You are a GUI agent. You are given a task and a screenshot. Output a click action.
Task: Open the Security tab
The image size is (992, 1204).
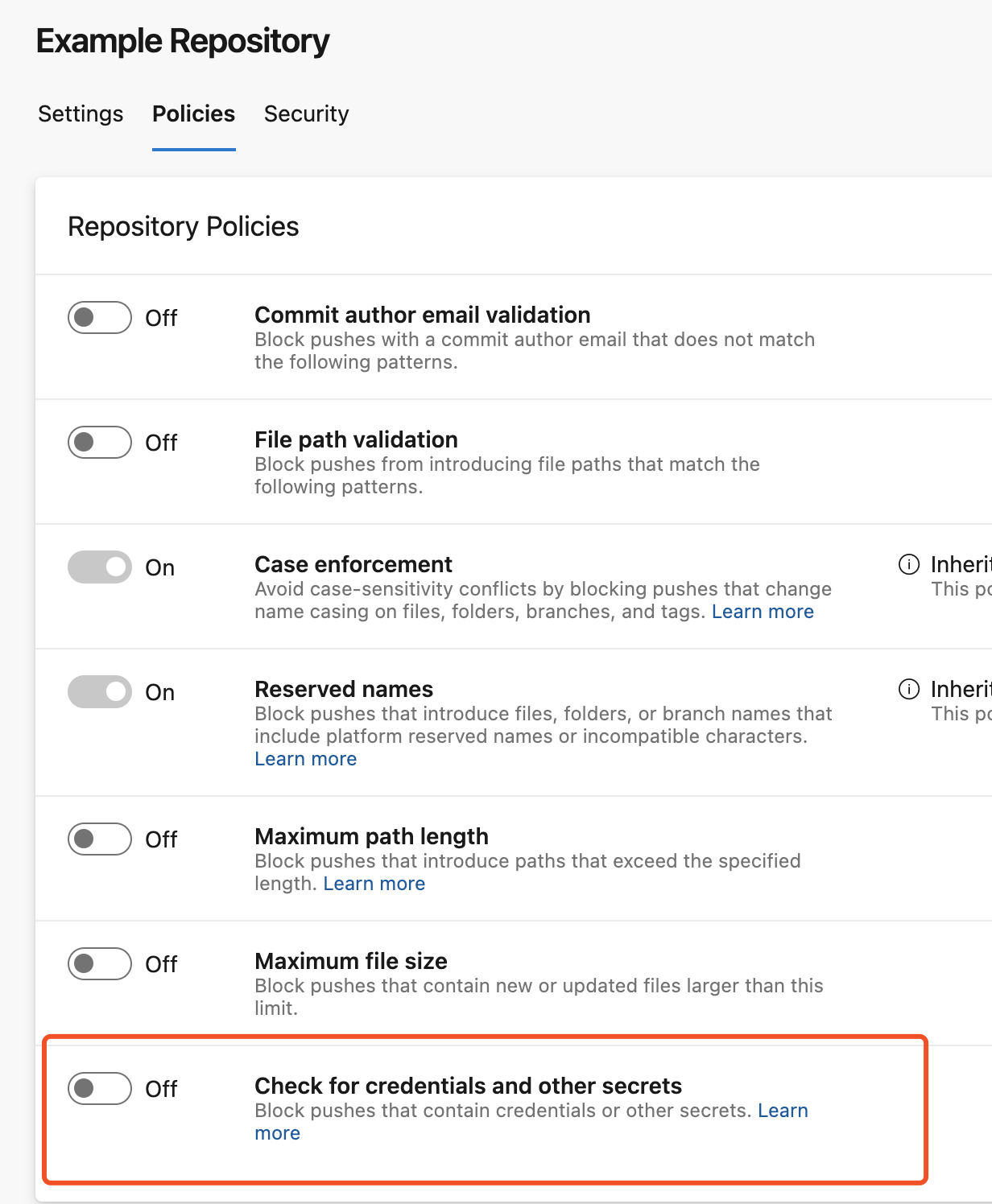click(306, 114)
